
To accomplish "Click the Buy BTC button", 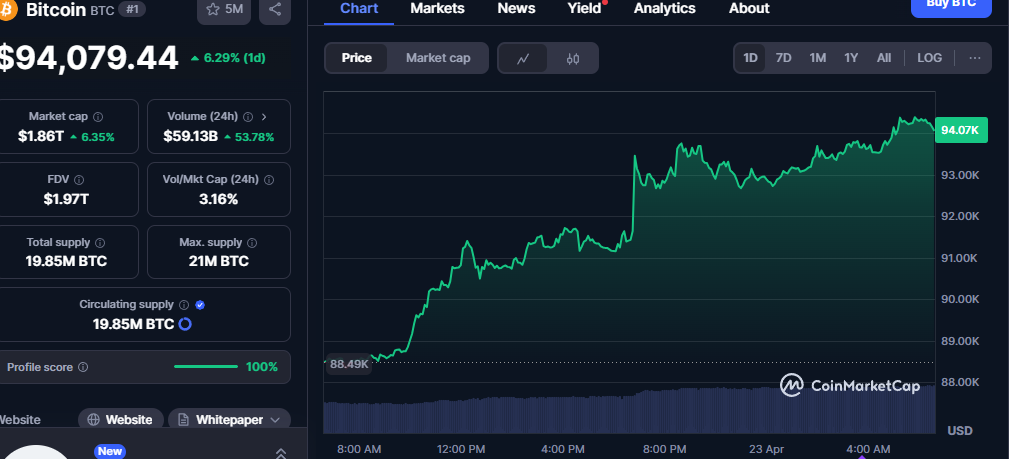I will pyautogui.click(x=951, y=6).
